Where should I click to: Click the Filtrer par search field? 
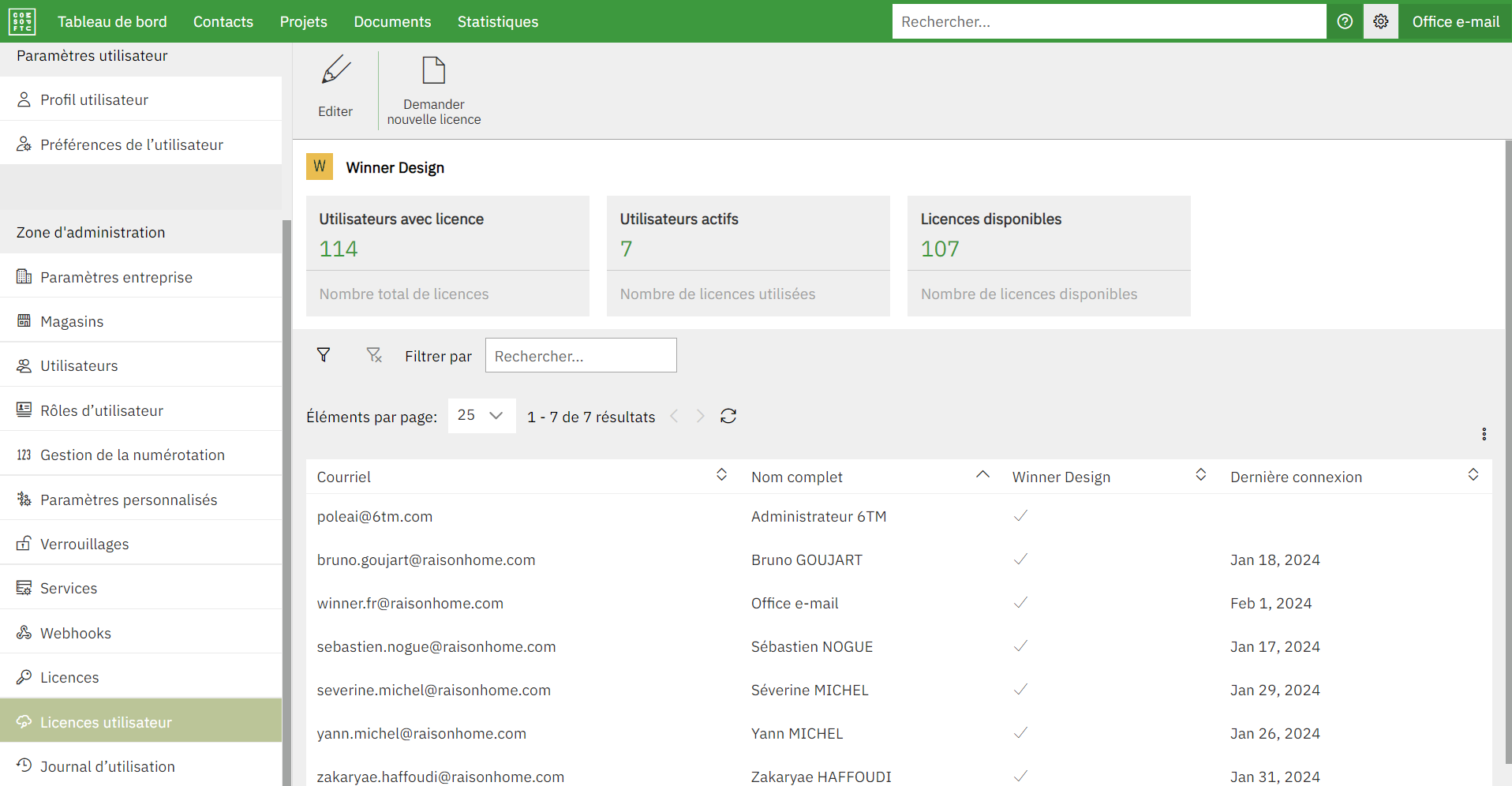pyautogui.click(x=581, y=356)
